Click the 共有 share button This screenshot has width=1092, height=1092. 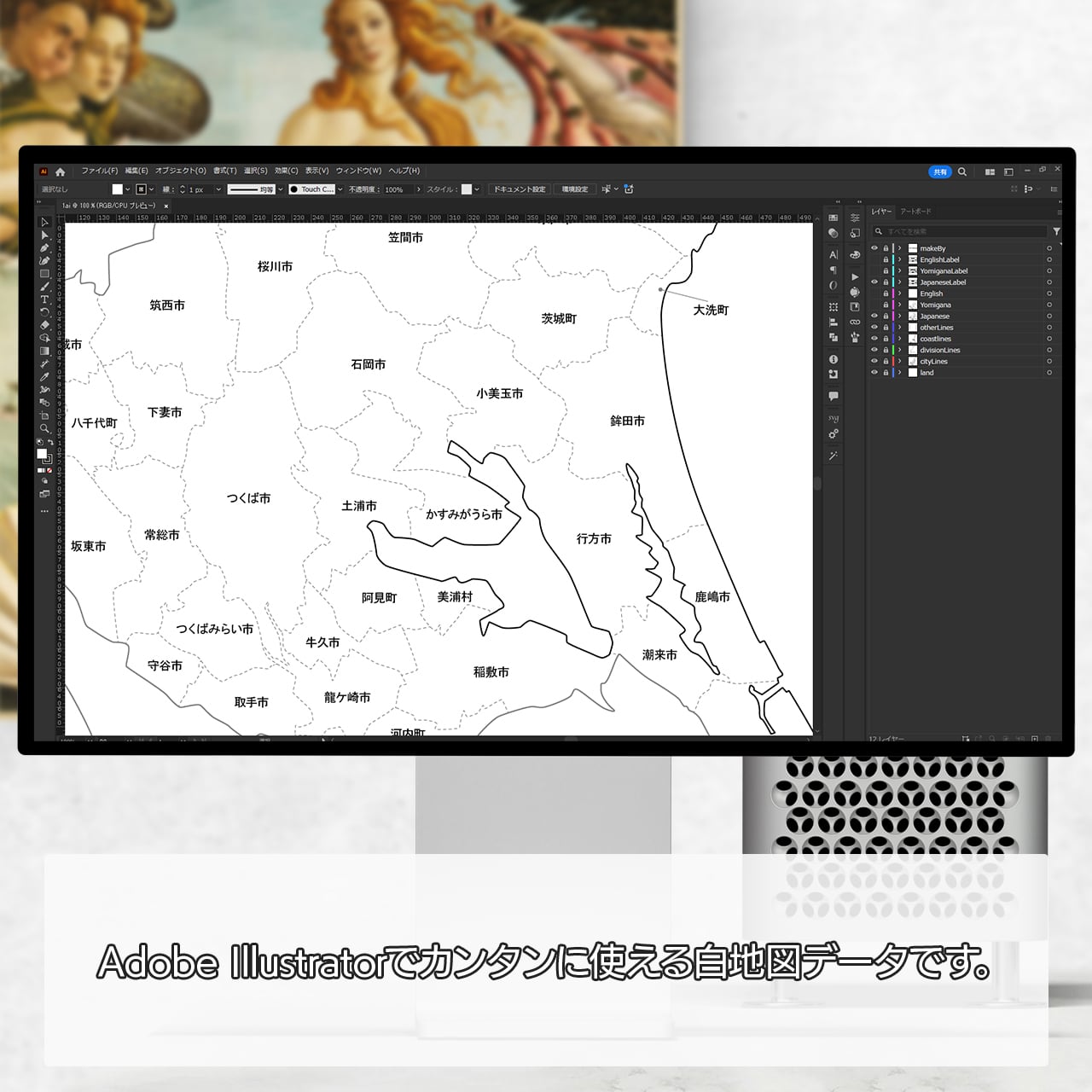940,171
